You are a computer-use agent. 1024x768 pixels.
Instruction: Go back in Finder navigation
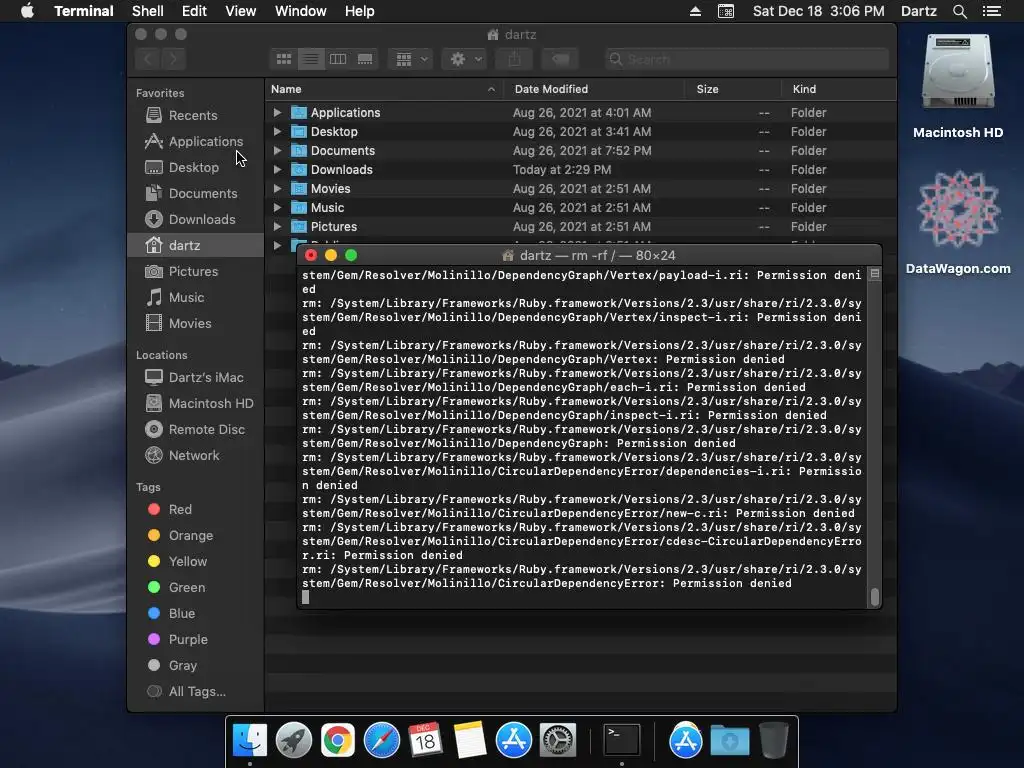(x=148, y=59)
